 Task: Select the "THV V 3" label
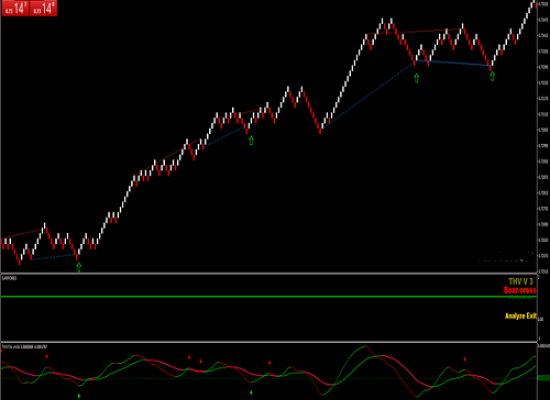tap(521, 281)
